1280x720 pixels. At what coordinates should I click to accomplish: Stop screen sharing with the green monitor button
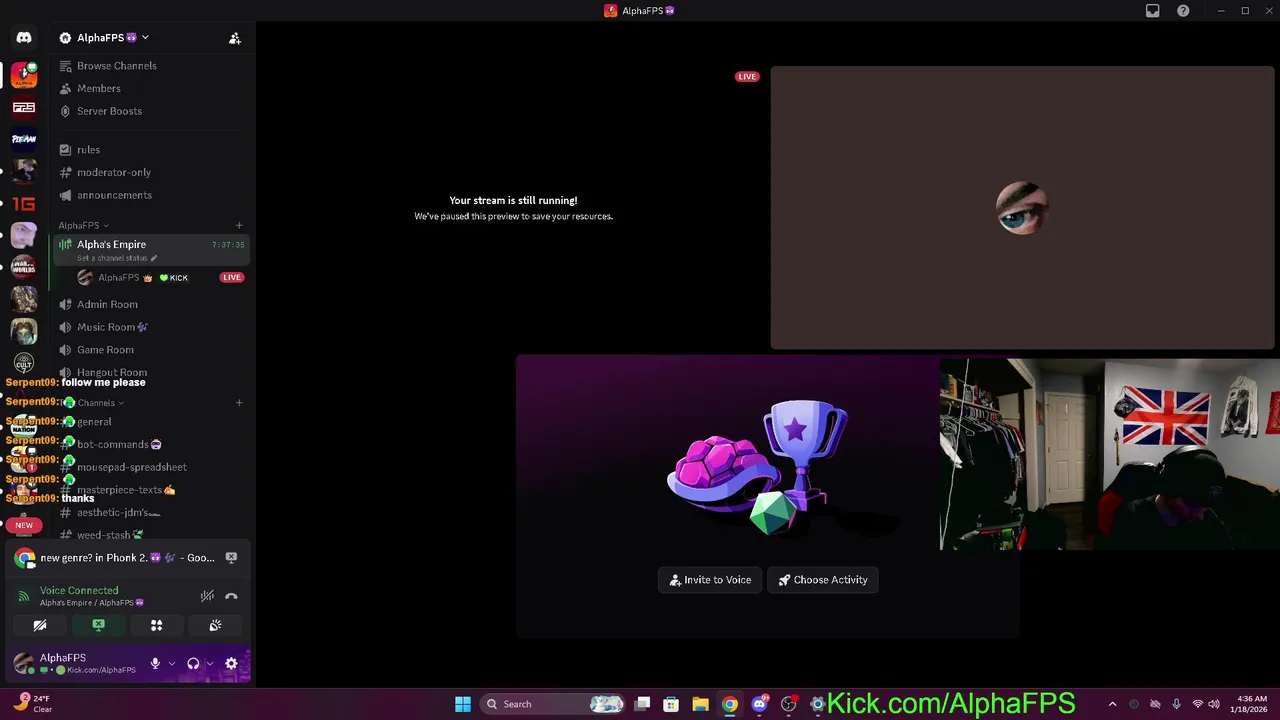pos(98,625)
